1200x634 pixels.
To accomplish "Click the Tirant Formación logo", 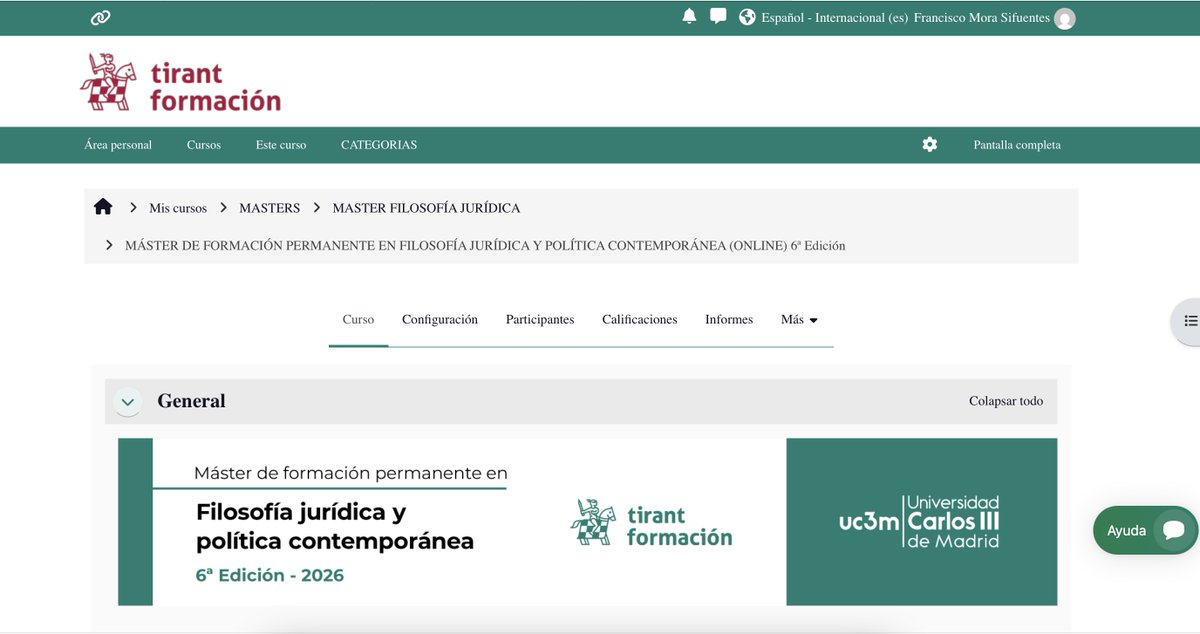I will pyautogui.click(x=181, y=82).
